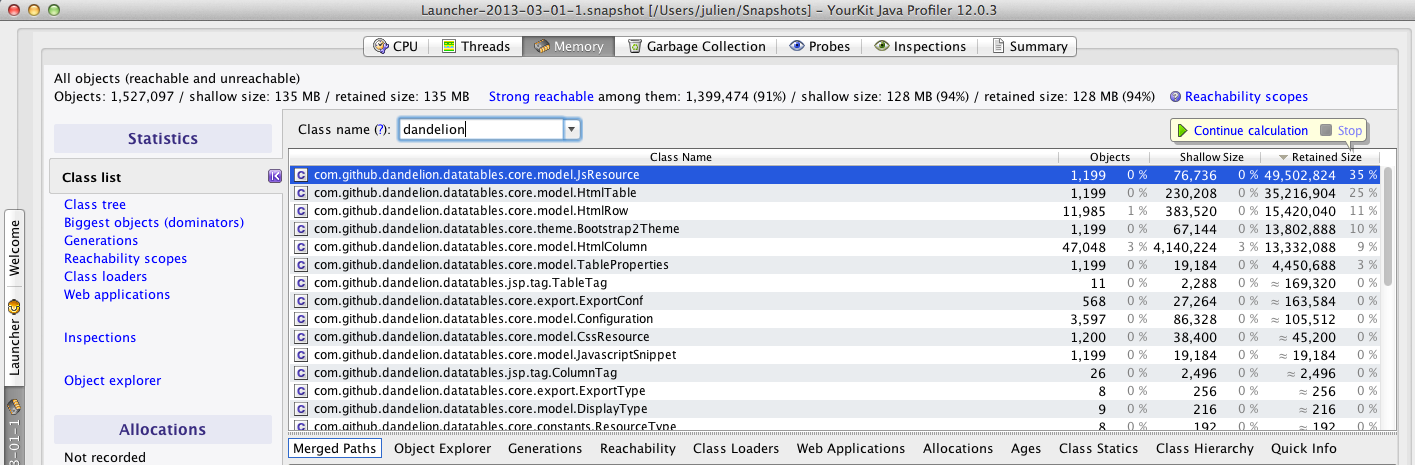
Task: Open Class tree in the sidebar
Action: 95,204
